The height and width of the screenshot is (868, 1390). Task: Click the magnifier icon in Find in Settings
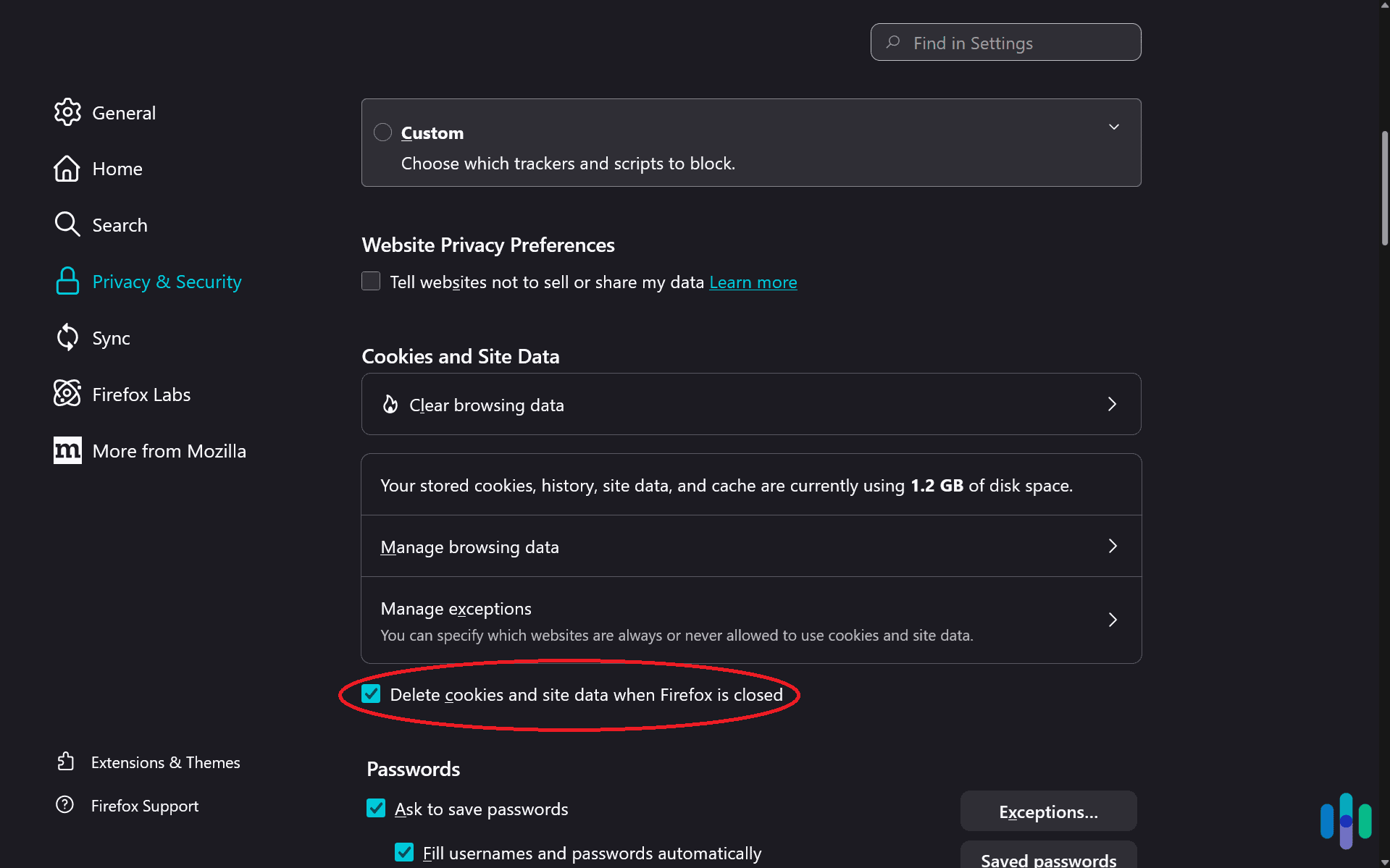click(893, 42)
